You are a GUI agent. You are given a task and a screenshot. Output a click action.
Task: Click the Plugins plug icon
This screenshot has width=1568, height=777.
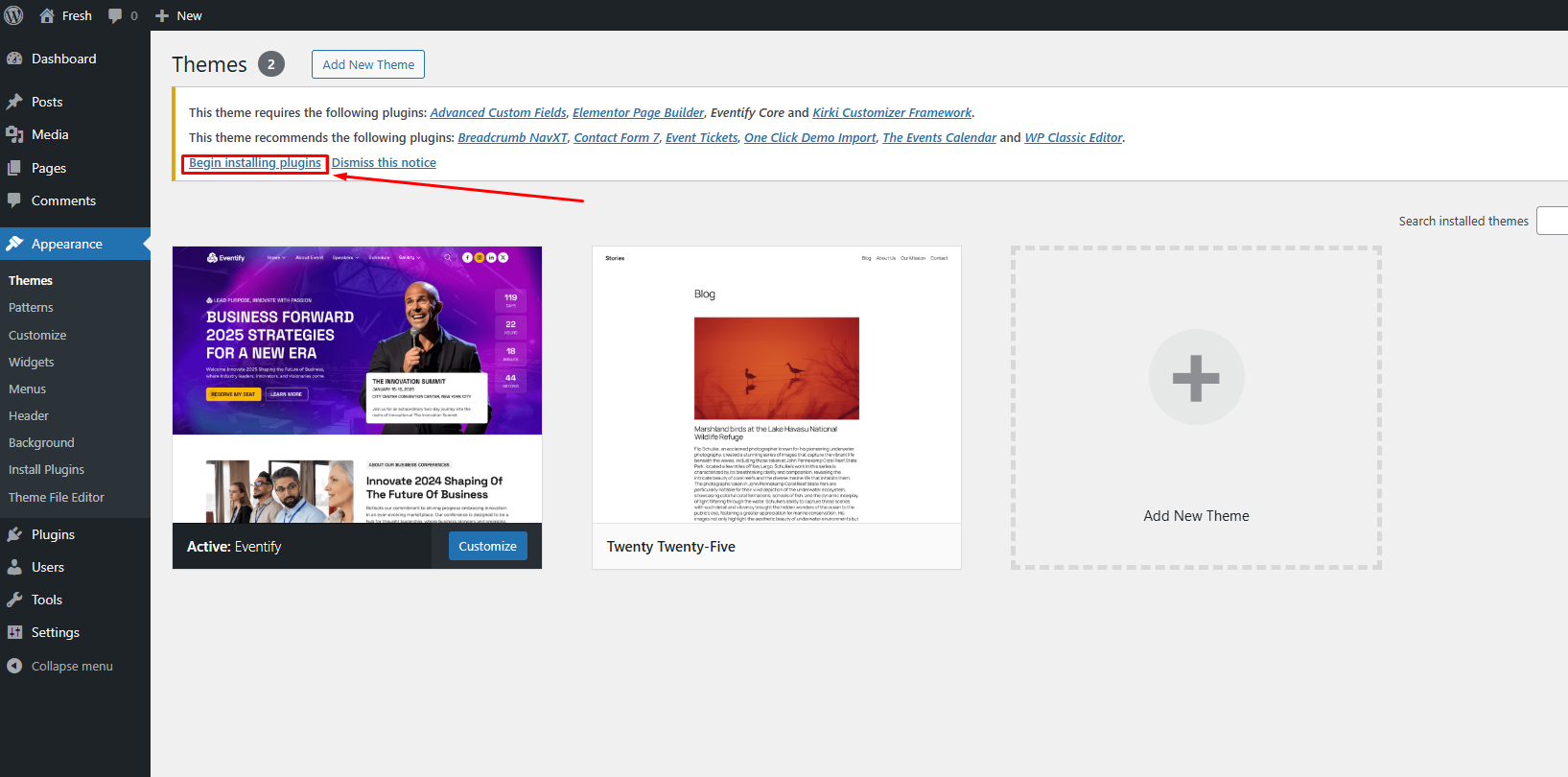pyautogui.click(x=14, y=534)
